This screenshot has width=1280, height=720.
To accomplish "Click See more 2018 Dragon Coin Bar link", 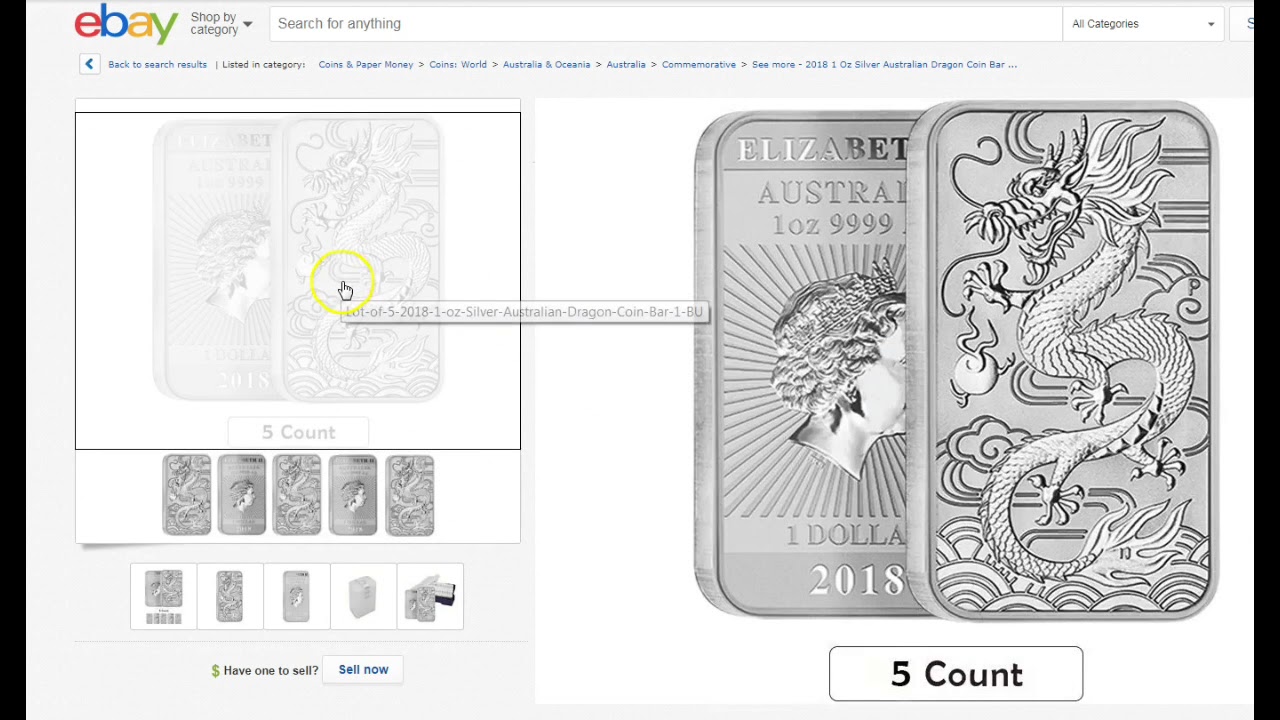I will pos(884,64).
